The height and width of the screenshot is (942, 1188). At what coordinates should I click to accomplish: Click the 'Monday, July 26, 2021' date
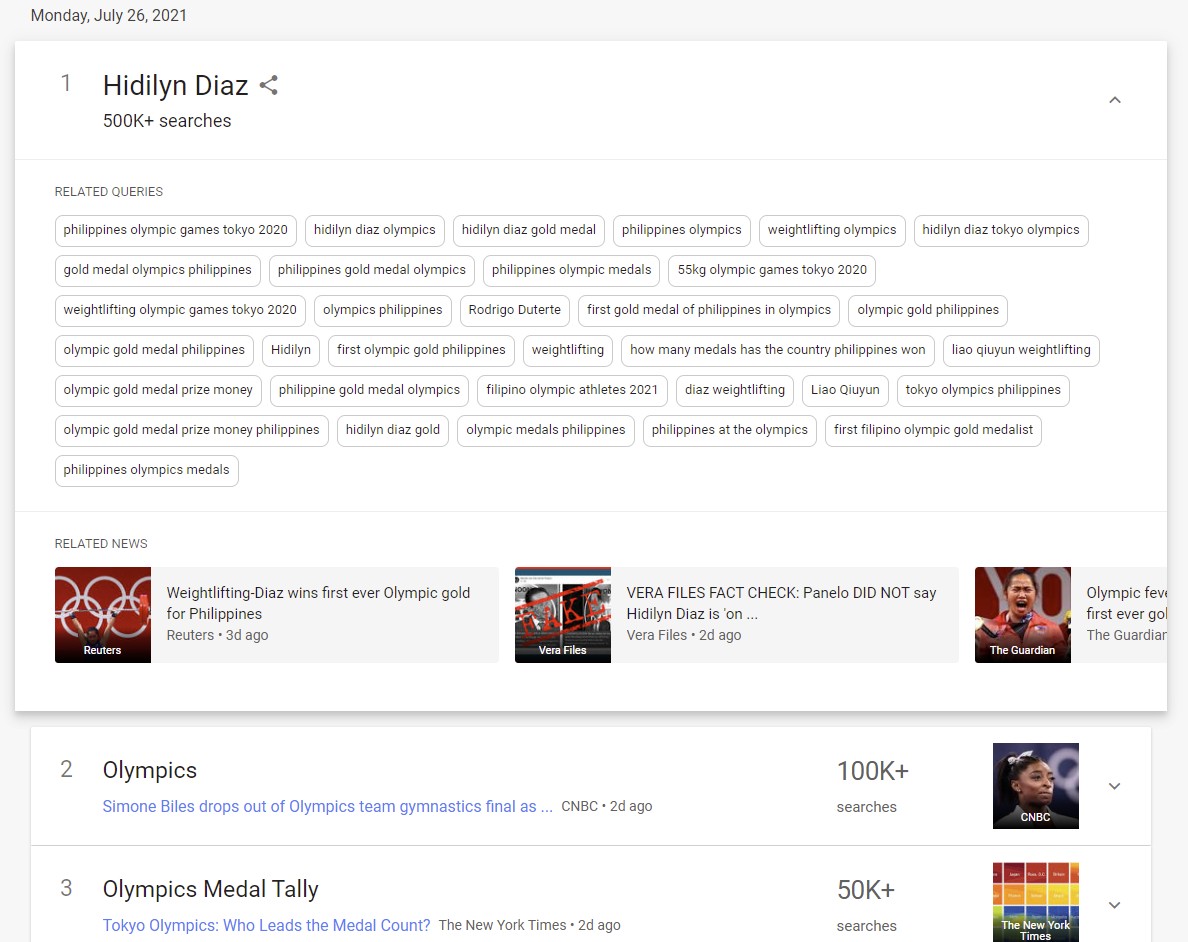(109, 15)
